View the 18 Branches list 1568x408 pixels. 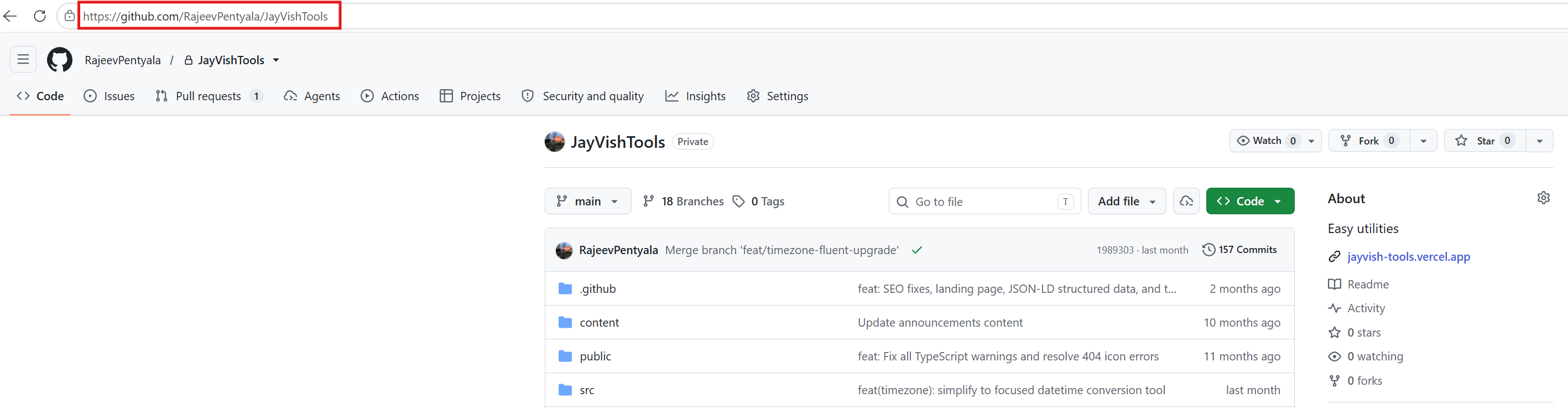[684, 201]
